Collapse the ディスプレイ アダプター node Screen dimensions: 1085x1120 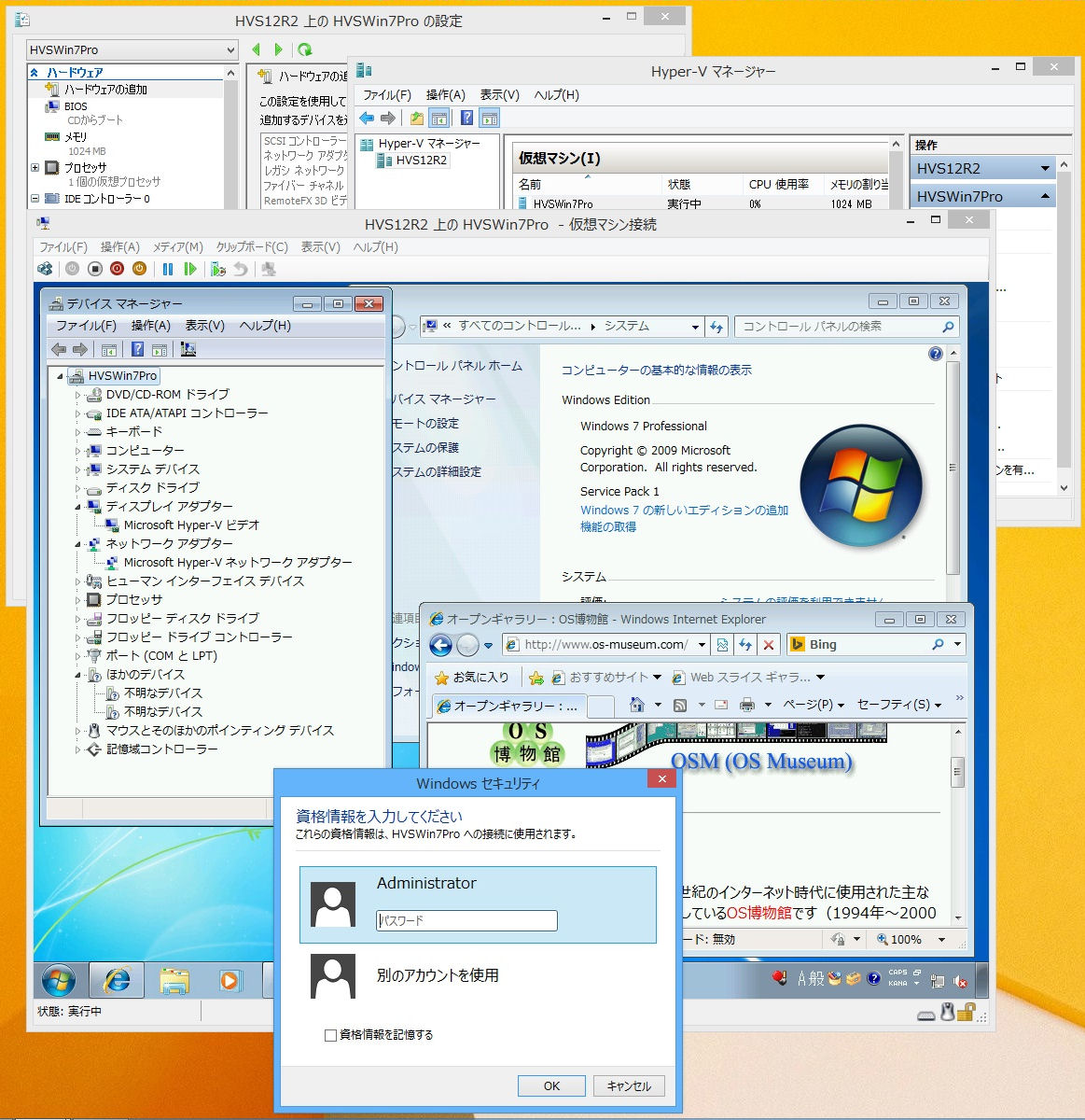coord(78,507)
